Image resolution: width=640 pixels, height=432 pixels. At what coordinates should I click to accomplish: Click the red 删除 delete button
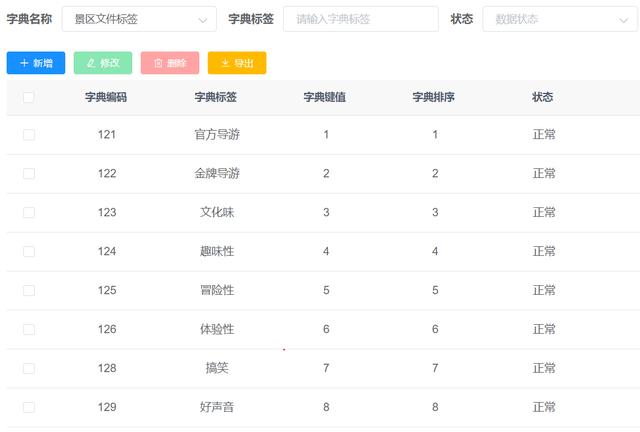170,63
